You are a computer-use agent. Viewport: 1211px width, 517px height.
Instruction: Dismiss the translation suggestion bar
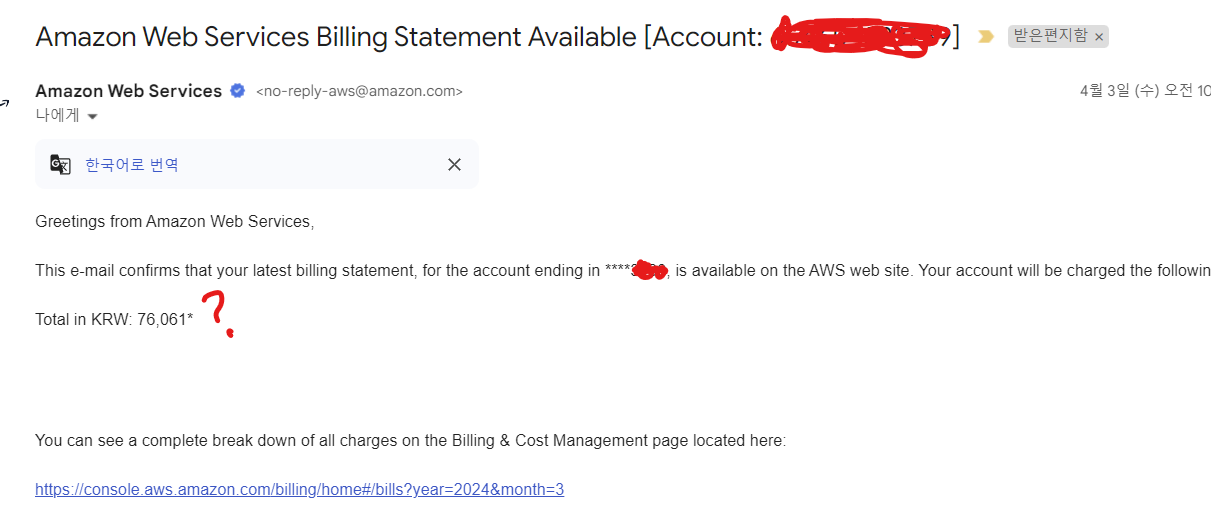(454, 165)
